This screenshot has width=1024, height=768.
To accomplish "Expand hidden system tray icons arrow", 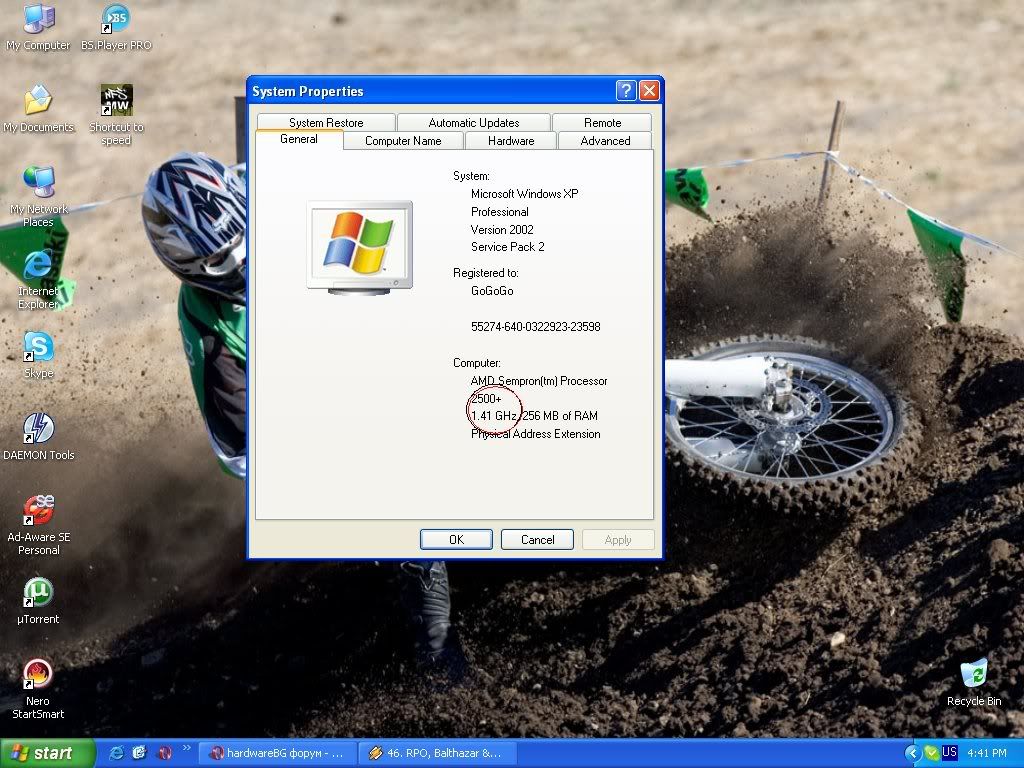I will coord(912,753).
